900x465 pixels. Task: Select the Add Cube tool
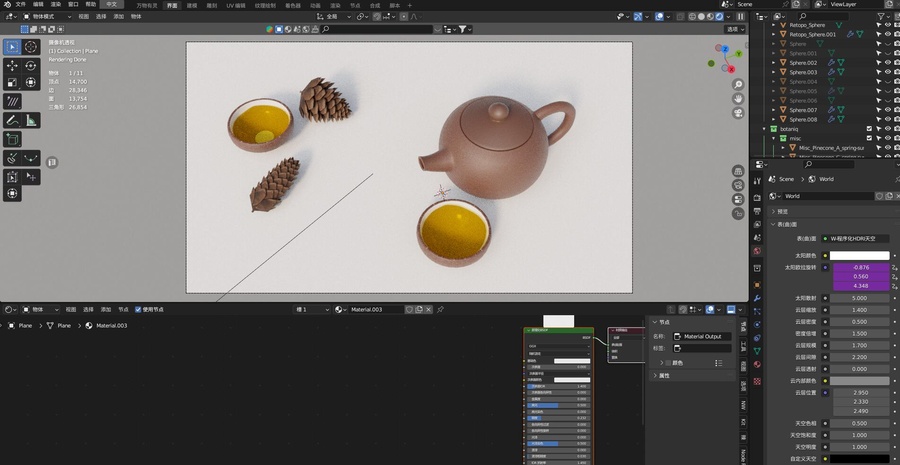[x=12, y=139]
